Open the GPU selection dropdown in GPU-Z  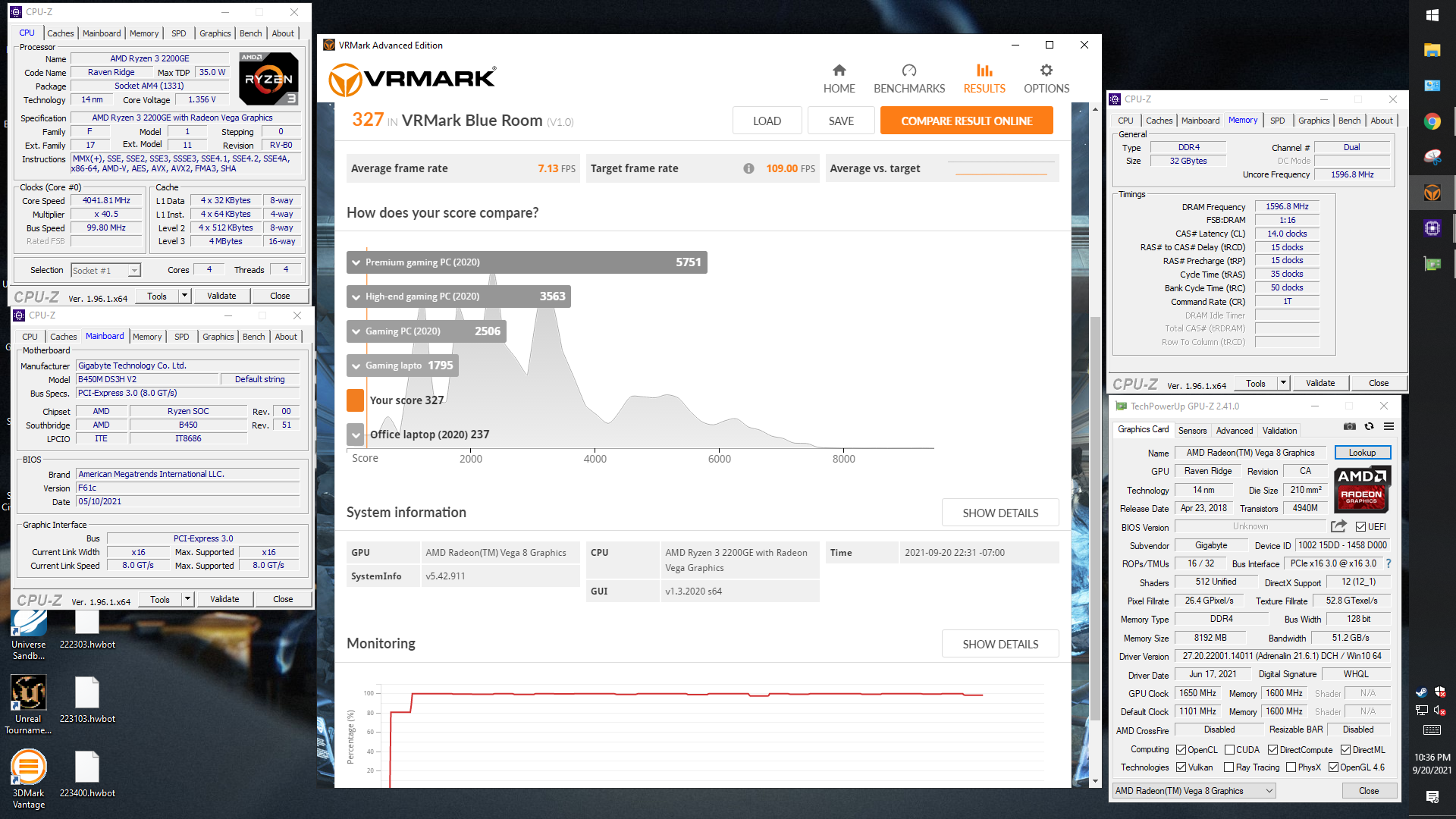tap(1194, 790)
